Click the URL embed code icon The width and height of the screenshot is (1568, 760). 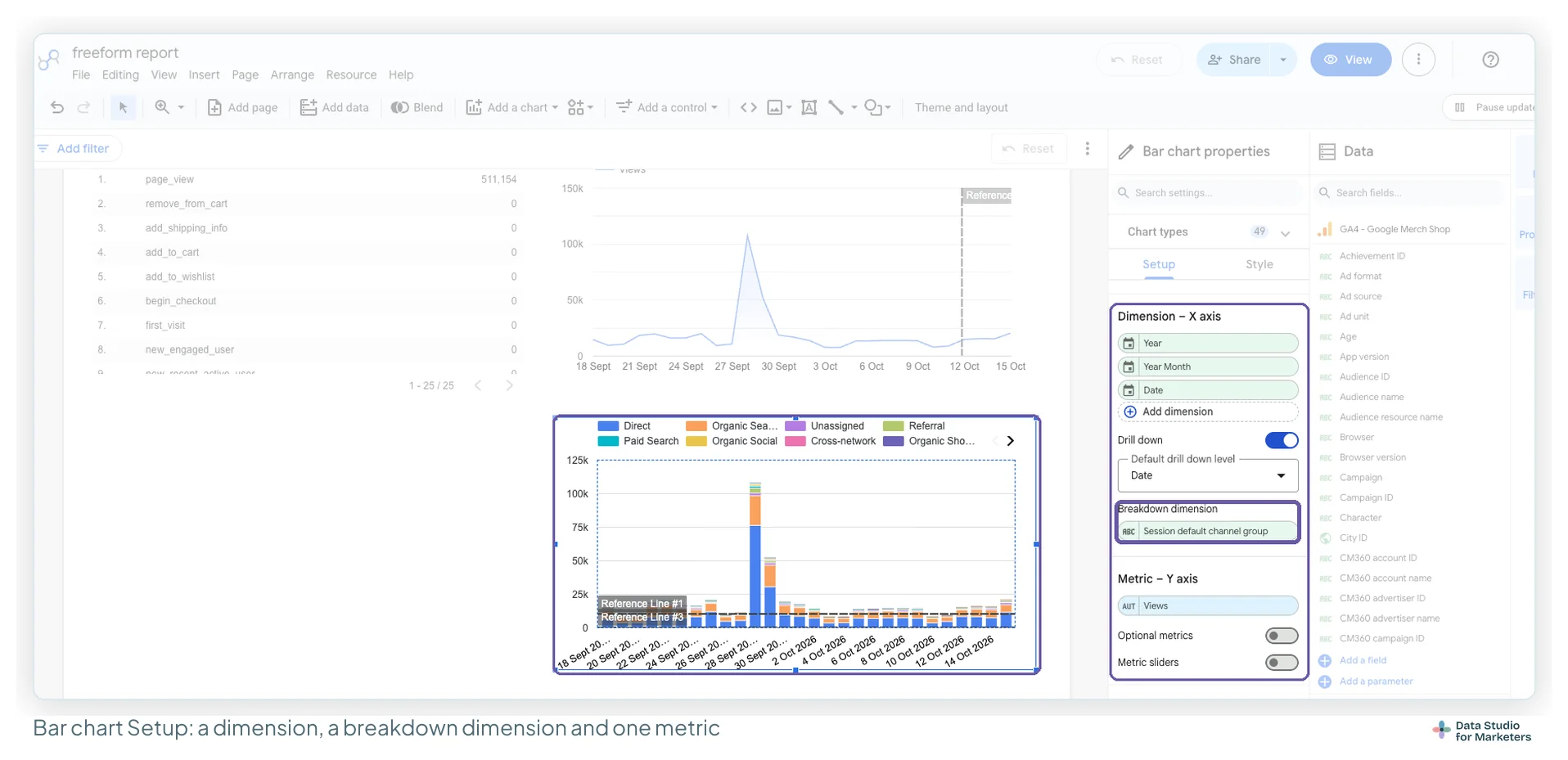[x=748, y=107]
